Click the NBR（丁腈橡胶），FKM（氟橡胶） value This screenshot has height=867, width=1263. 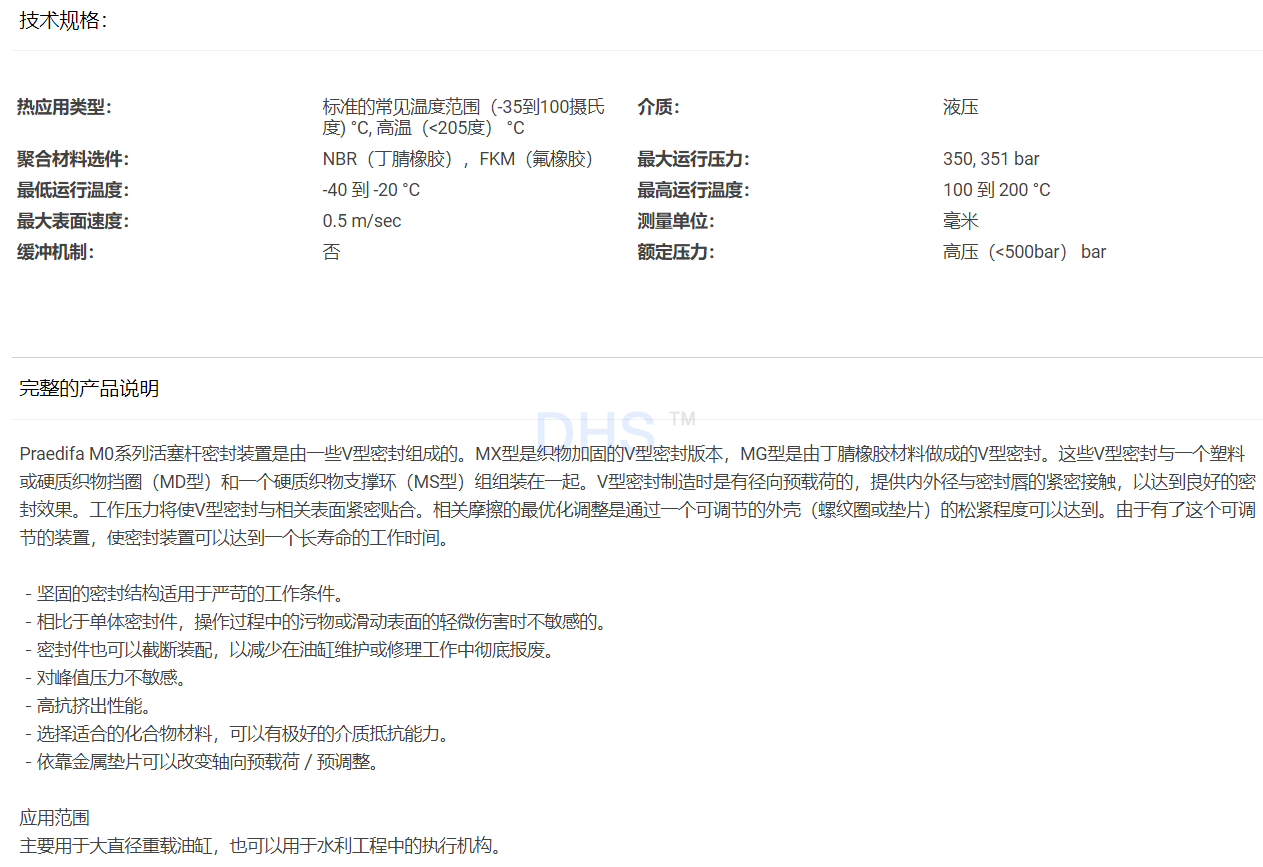[459, 159]
